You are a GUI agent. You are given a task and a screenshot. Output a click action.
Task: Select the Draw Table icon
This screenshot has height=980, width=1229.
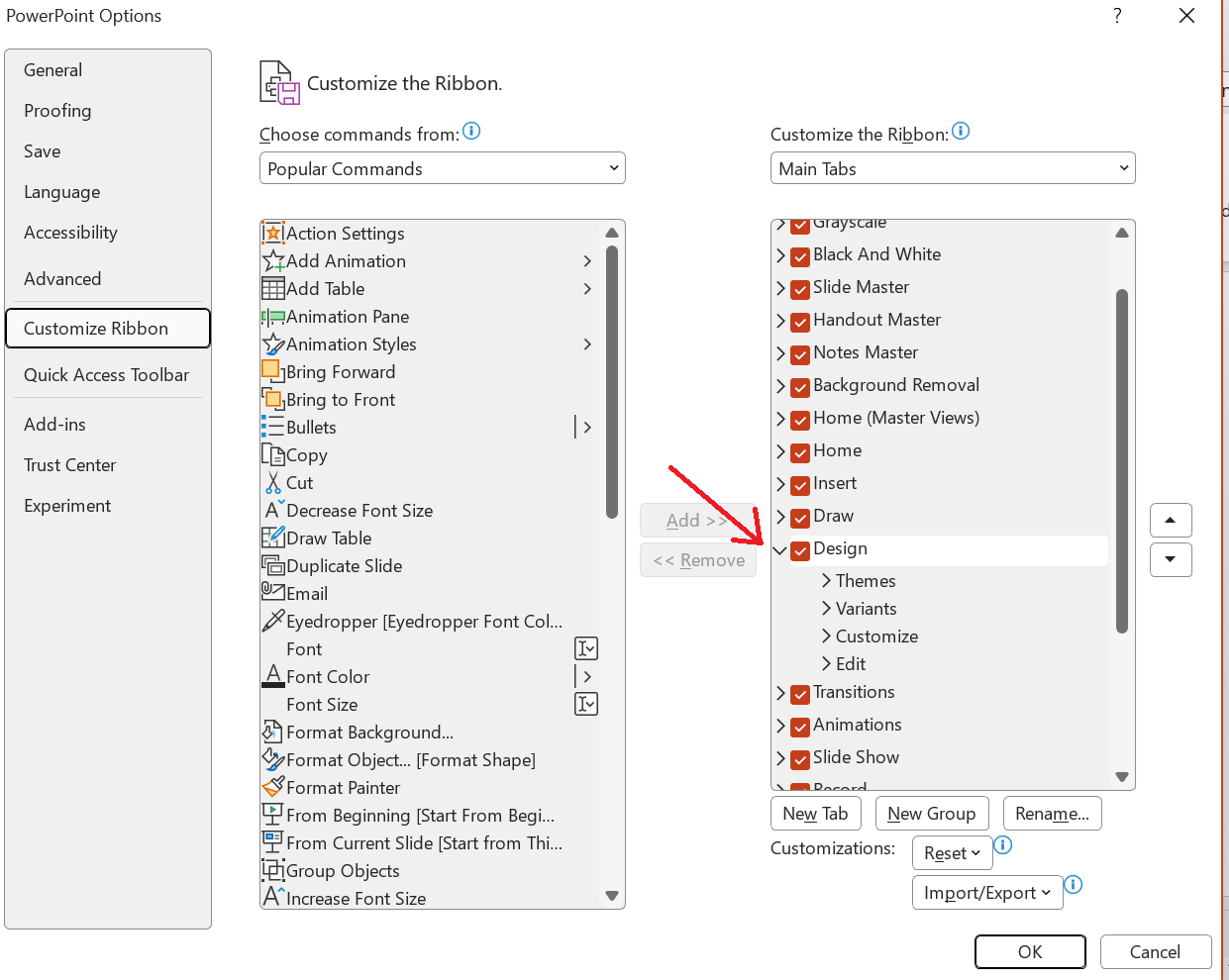[x=272, y=538]
